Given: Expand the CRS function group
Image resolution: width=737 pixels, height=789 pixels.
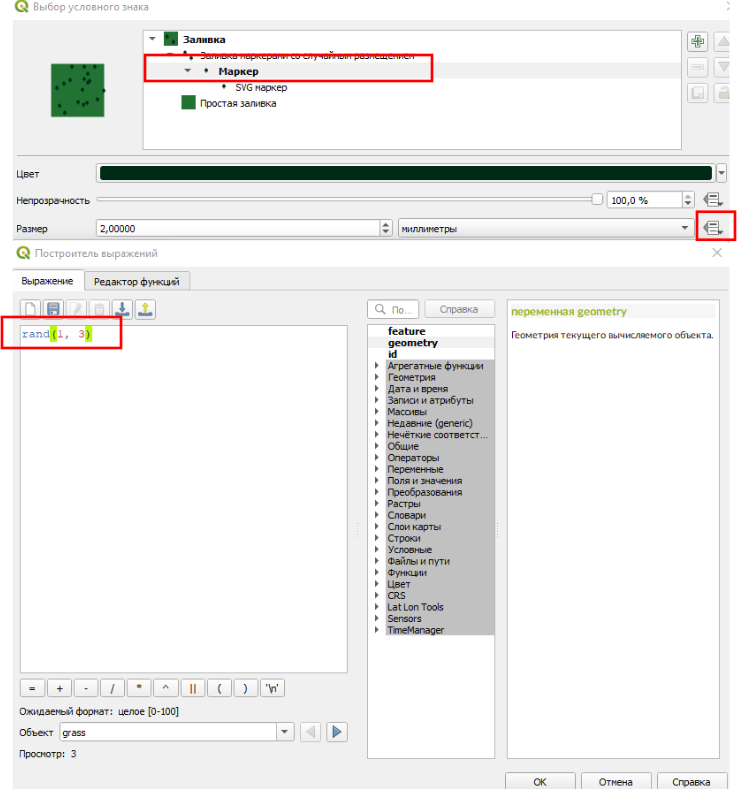Looking at the screenshot, I should pos(377,595).
